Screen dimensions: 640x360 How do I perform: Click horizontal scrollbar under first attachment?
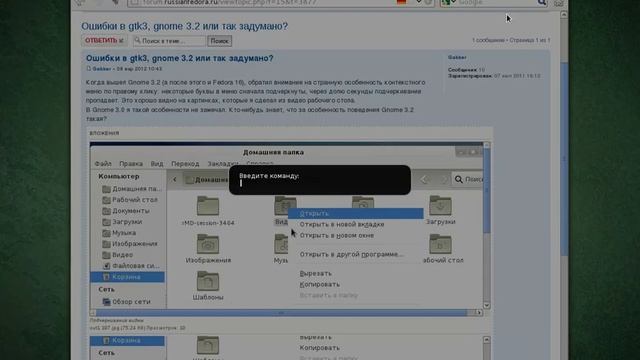[281, 313]
